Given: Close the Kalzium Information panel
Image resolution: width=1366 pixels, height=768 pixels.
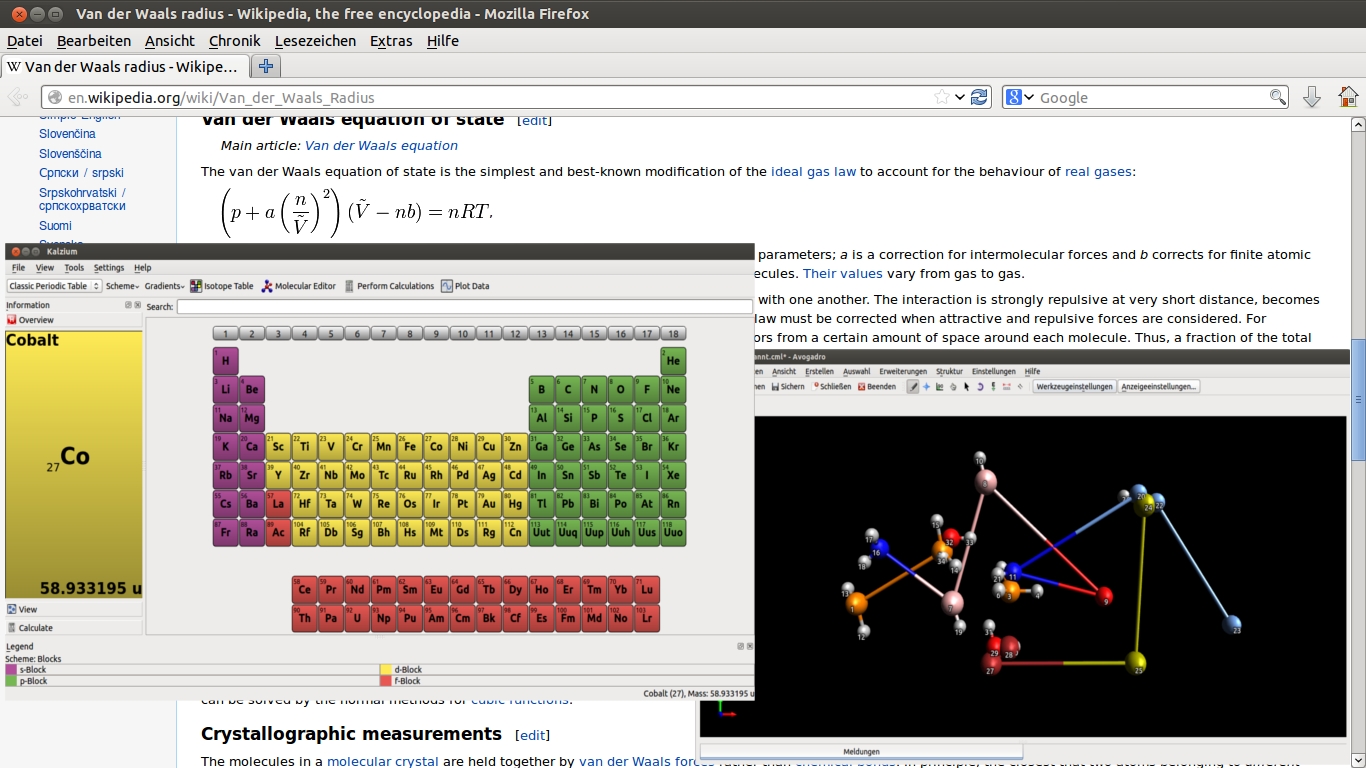Looking at the screenshot, I should point(138,305).
